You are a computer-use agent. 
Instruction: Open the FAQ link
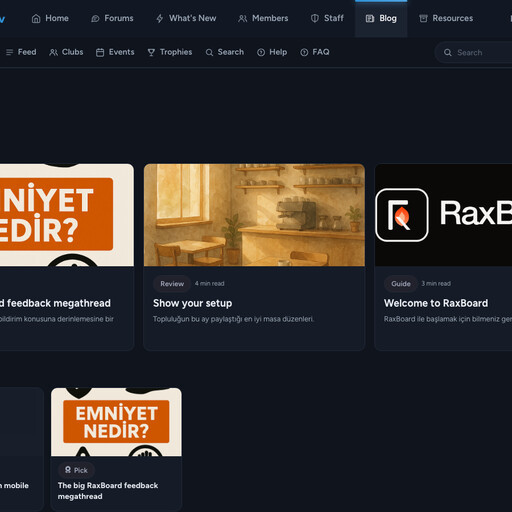pyautogui.click(x=315, y=52)
